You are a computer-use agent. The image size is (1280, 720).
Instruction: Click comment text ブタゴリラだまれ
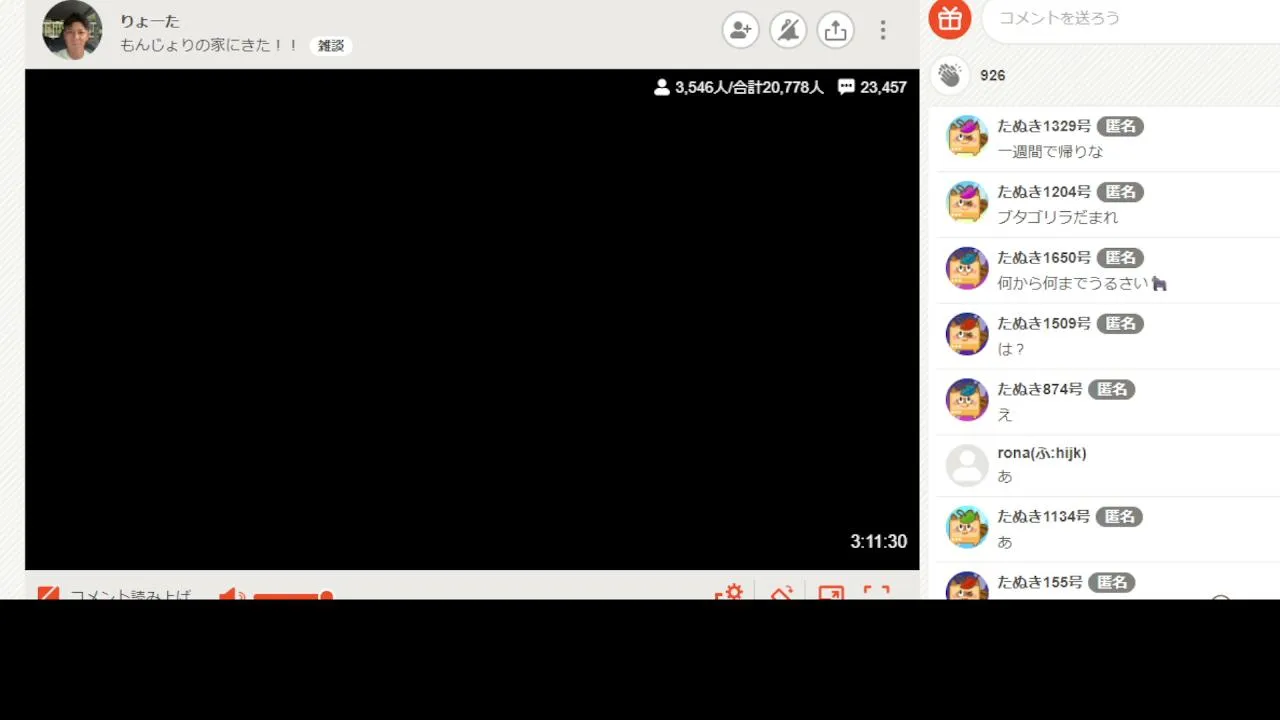1058,217
